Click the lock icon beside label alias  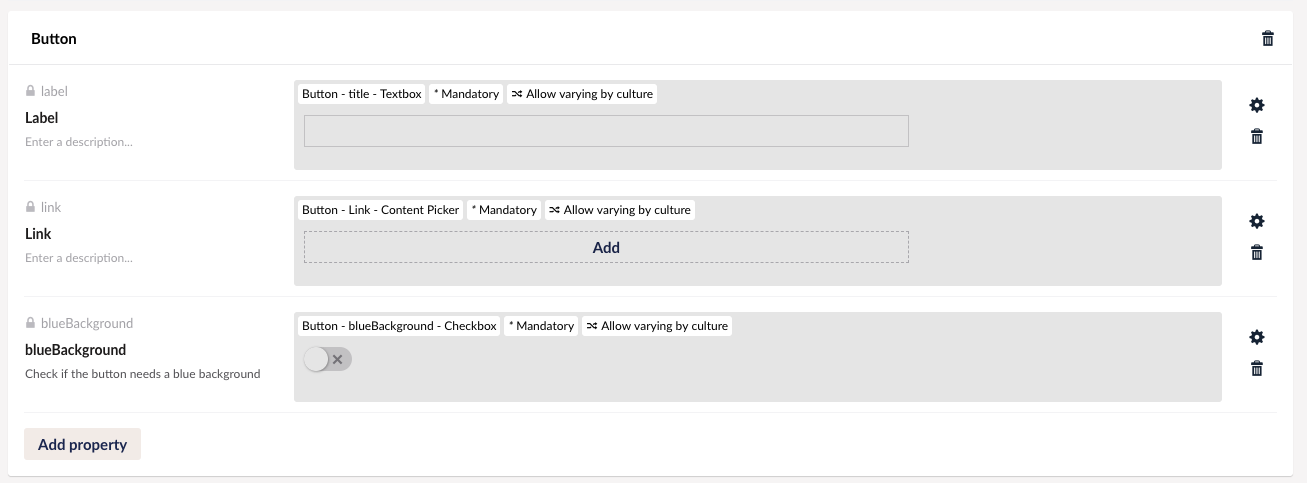click(x=30, y=91)
